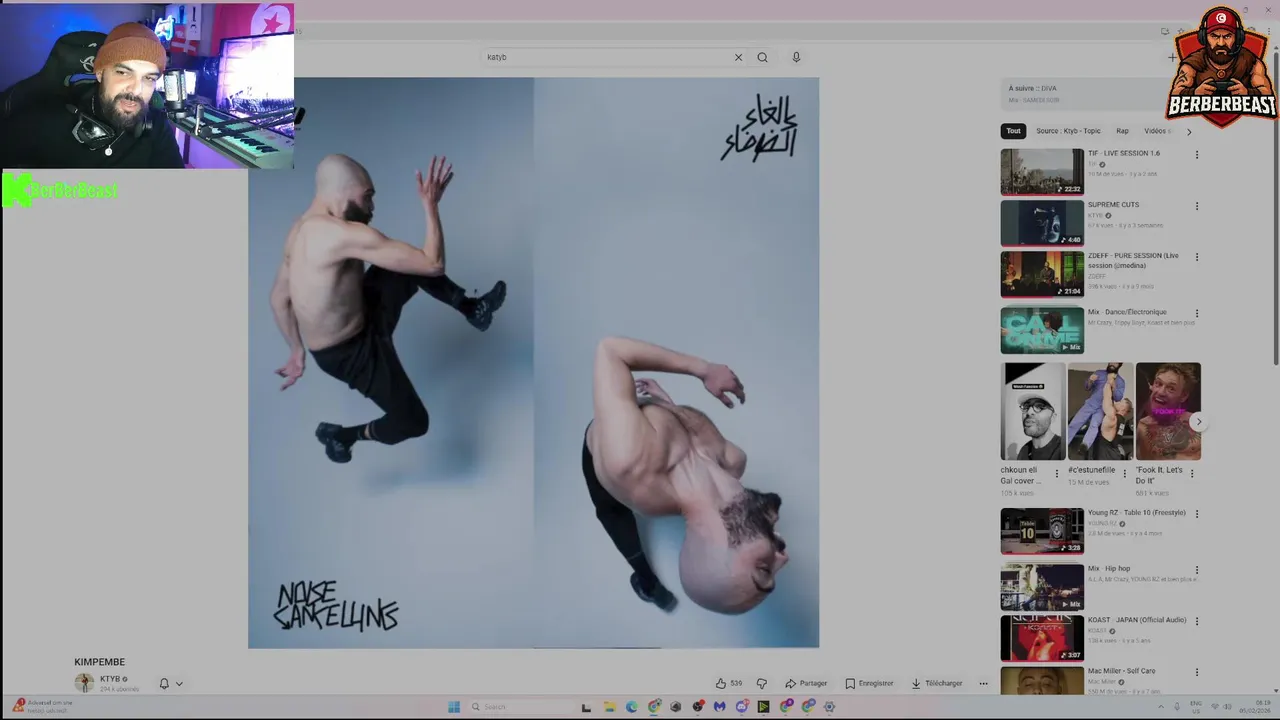This screenshot has height=720, width=1280.
Task: Select the 'Tout' filter chip
Action: click(1013, 131)
